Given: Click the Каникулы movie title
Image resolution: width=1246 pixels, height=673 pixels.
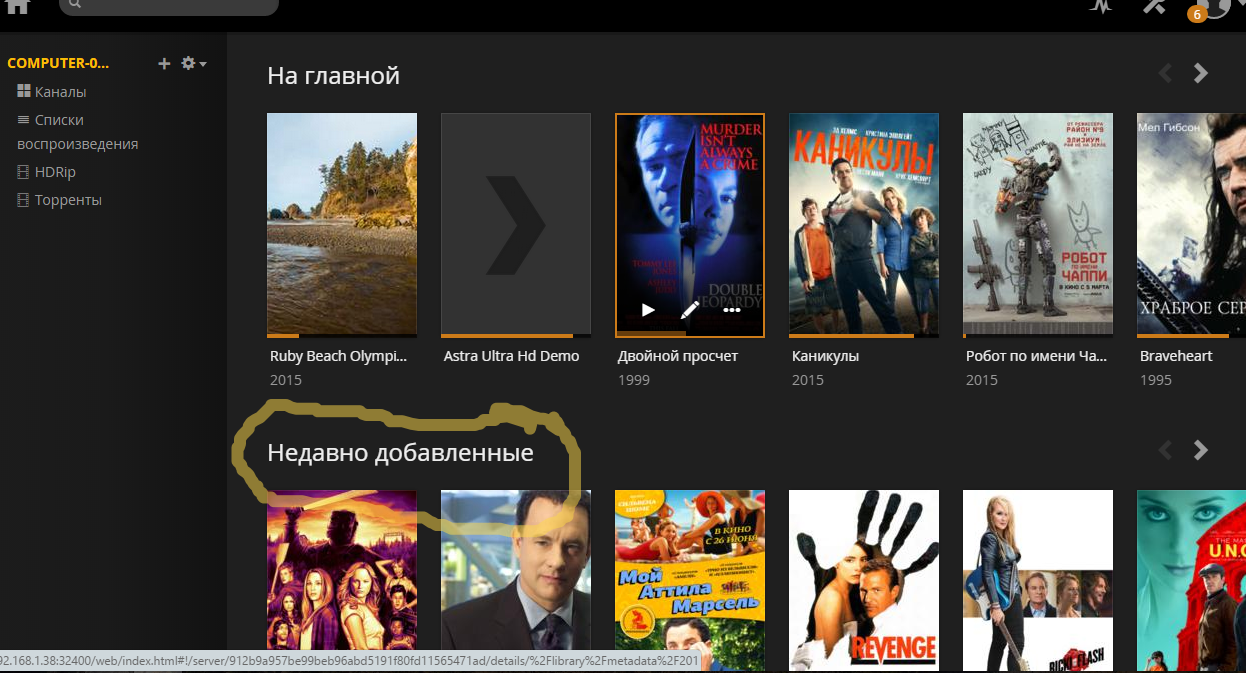Looking at the screenshot, I should (x=825, y=356).
